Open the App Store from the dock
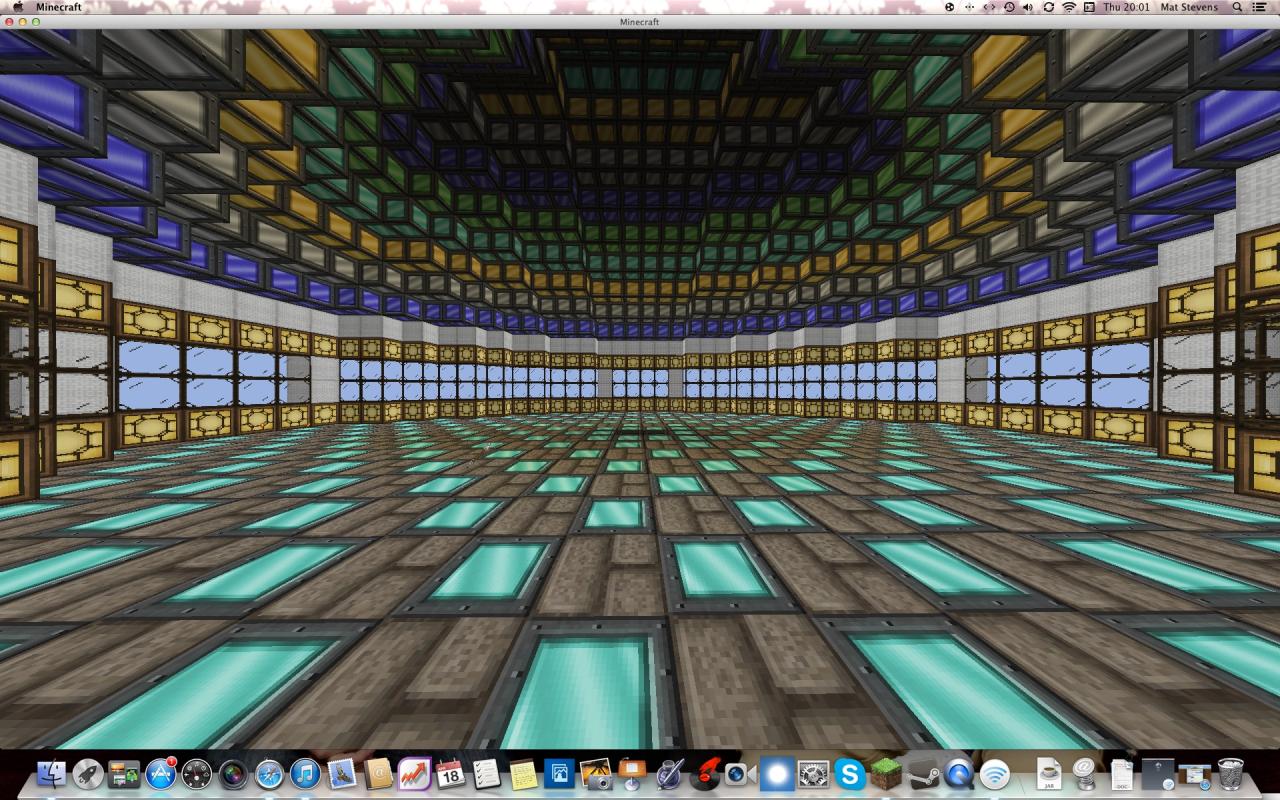The height and width of the screenshot is (800, 1280). point(158,775)
